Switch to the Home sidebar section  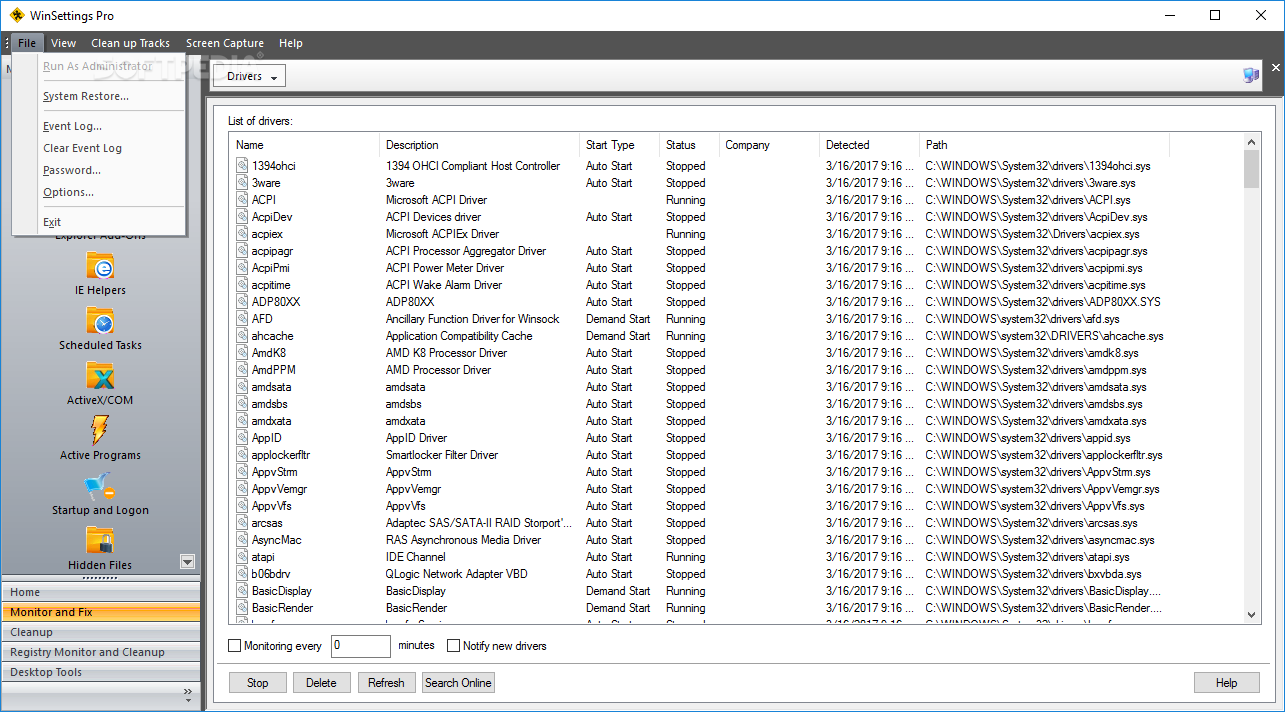pyautogui.click(x=100, y=592)
